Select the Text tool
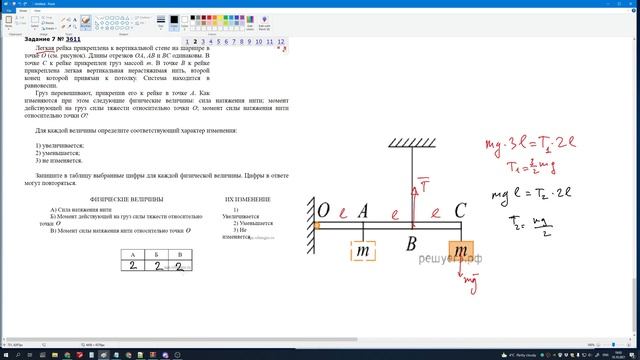 (x=75, y=20)
